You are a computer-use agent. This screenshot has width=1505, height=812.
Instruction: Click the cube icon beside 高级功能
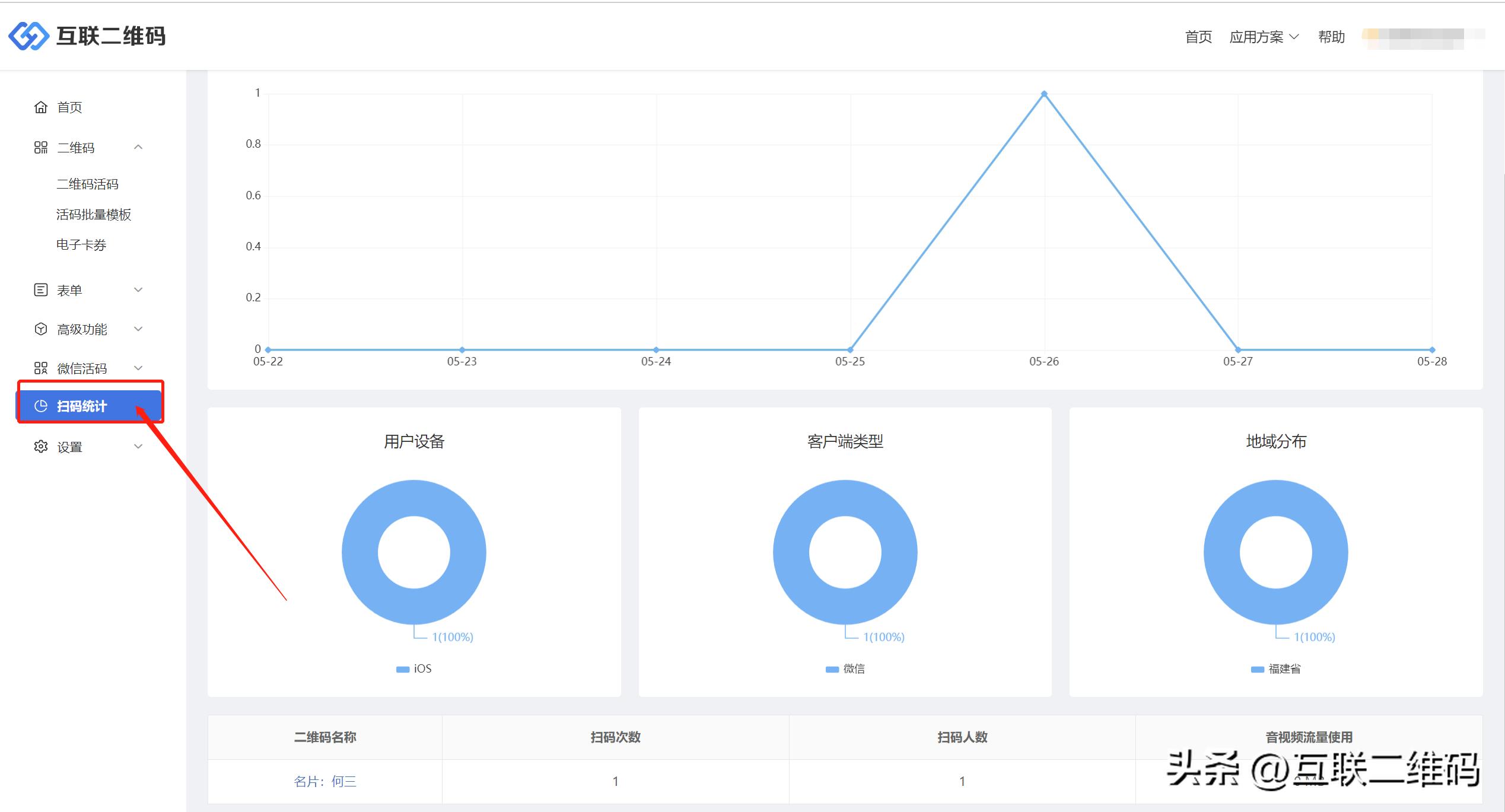pyautogui.click(x=40, y=329)
